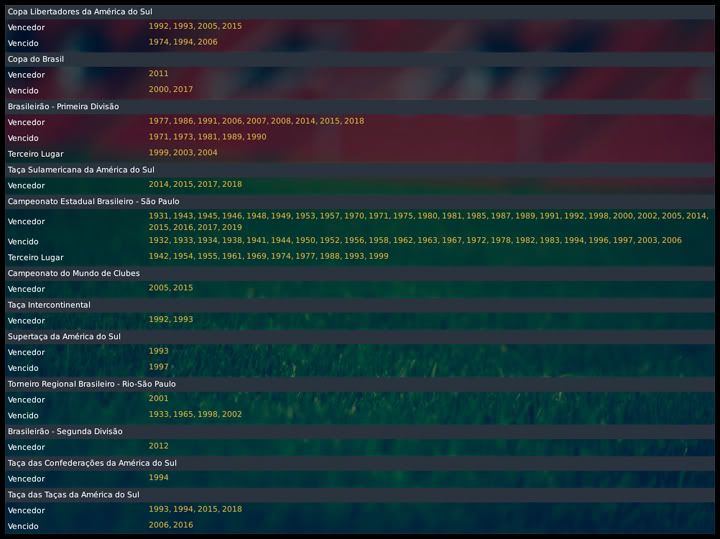The image size is (720, 539).
Task: Select the Campeonato do Mundo de Clubes header
Action: point(73,272)
